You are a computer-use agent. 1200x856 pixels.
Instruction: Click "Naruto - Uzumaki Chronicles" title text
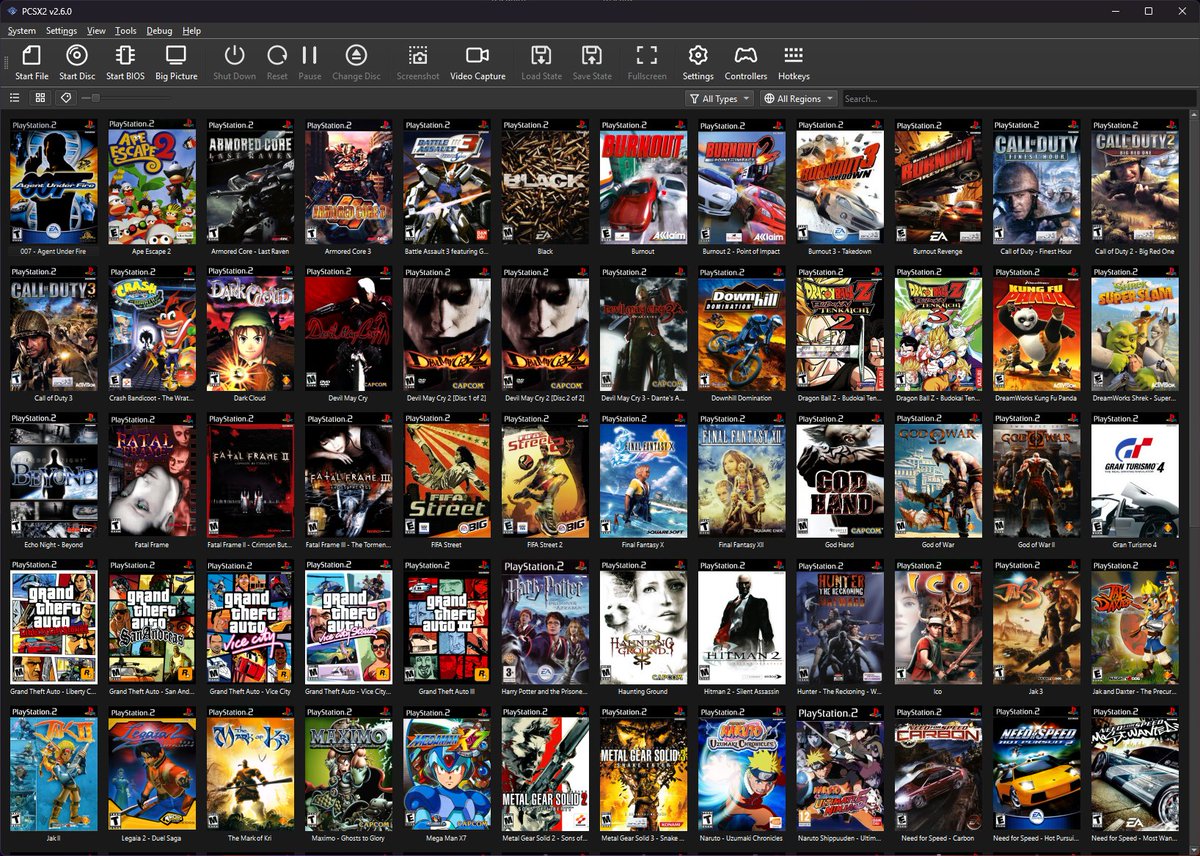[742, 839]
